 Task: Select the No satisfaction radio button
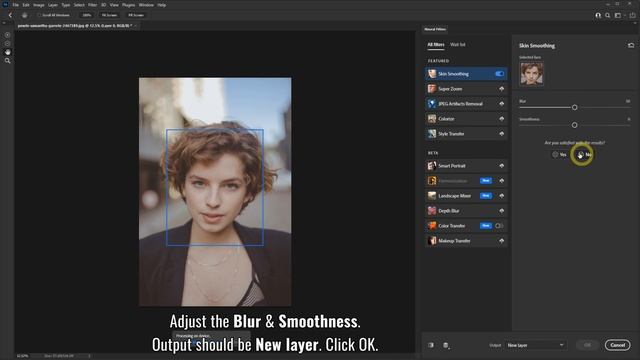(x=581, y=155)
